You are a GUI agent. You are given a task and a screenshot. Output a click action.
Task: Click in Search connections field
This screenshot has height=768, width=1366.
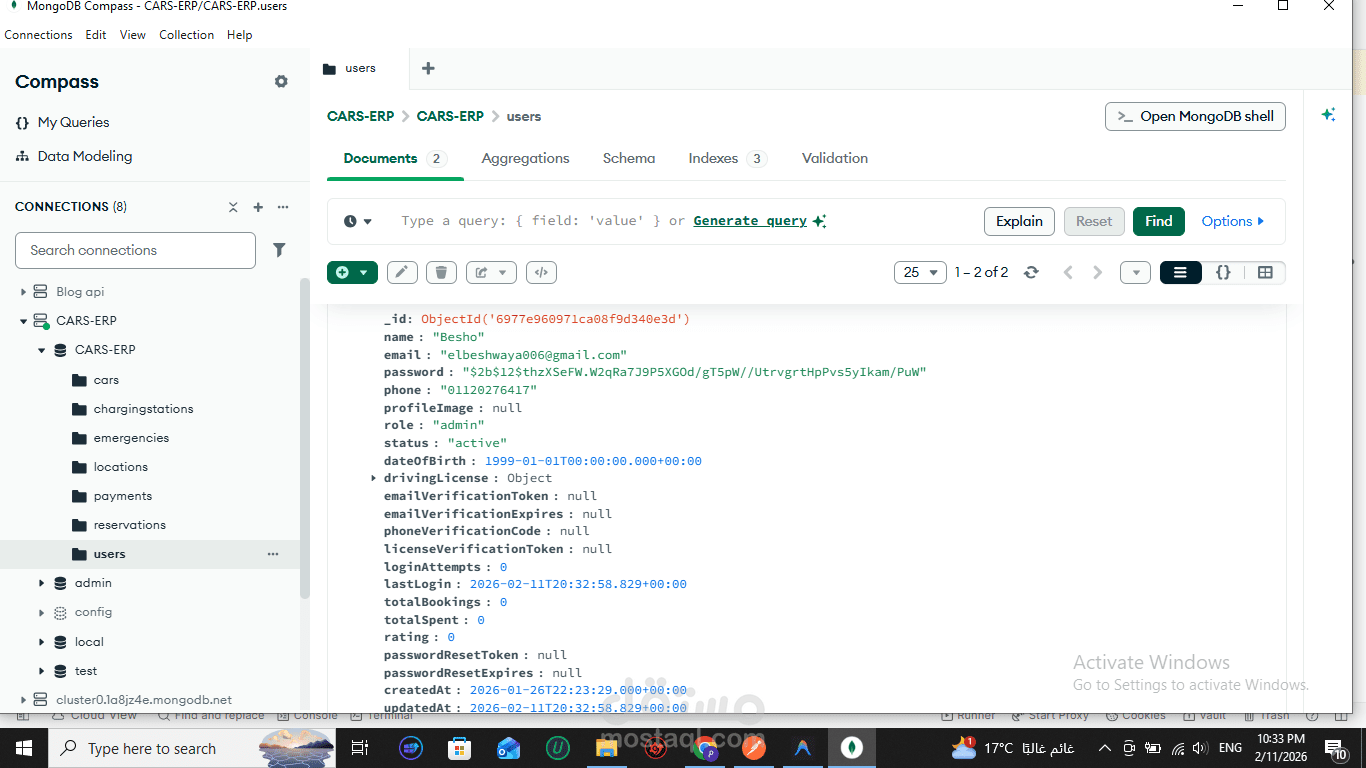135,250
